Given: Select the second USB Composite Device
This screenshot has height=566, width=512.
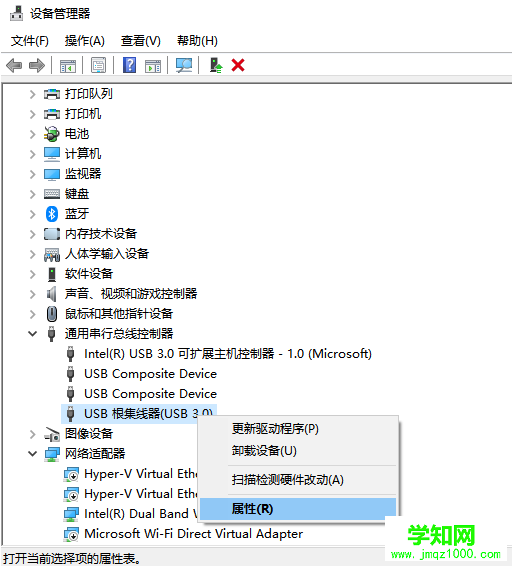Looking at the screenshot, I should click(150, 394).
